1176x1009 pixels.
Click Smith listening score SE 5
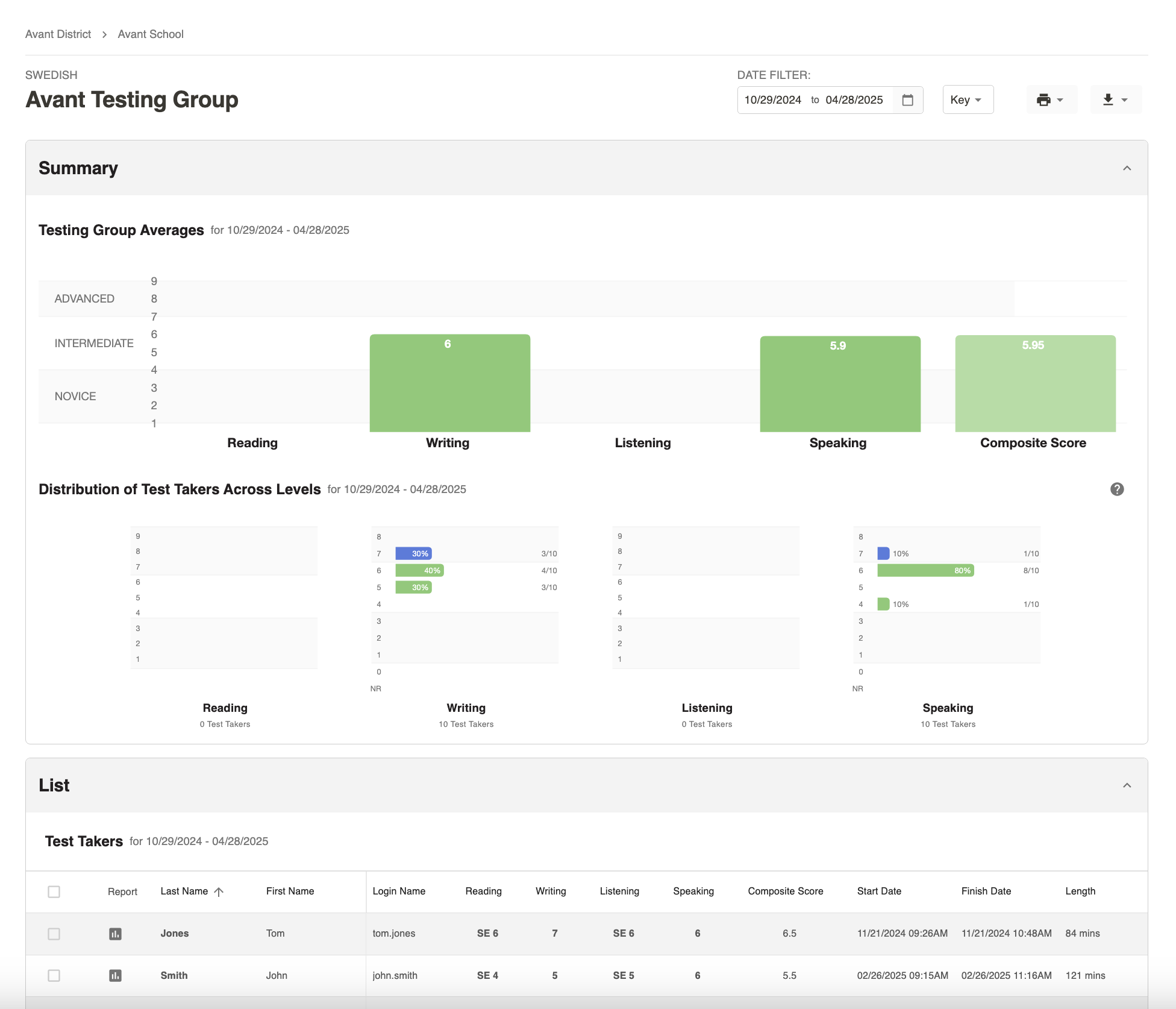624,976
